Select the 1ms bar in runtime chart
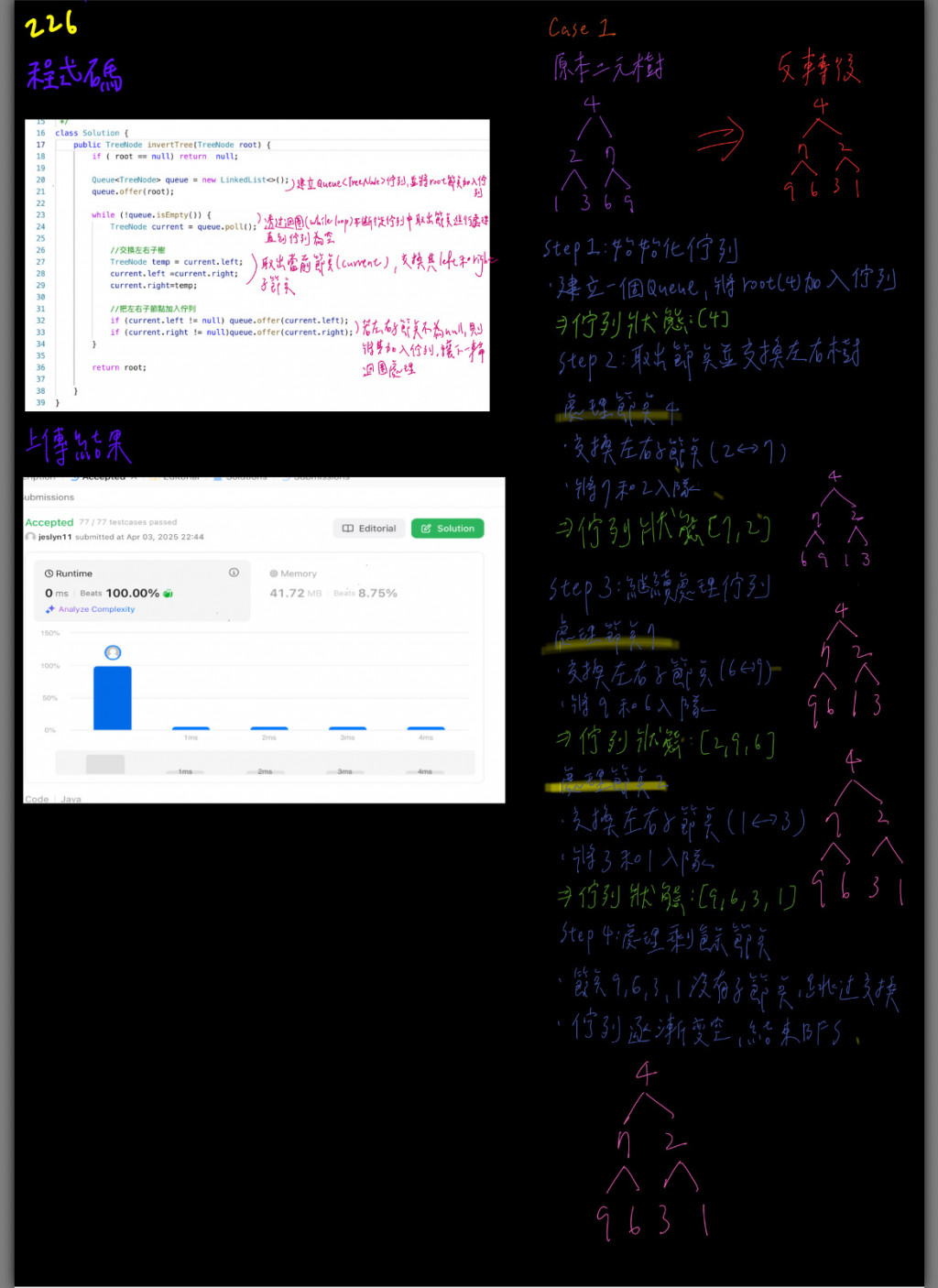 pyautogui.click(x=191, y=728)
